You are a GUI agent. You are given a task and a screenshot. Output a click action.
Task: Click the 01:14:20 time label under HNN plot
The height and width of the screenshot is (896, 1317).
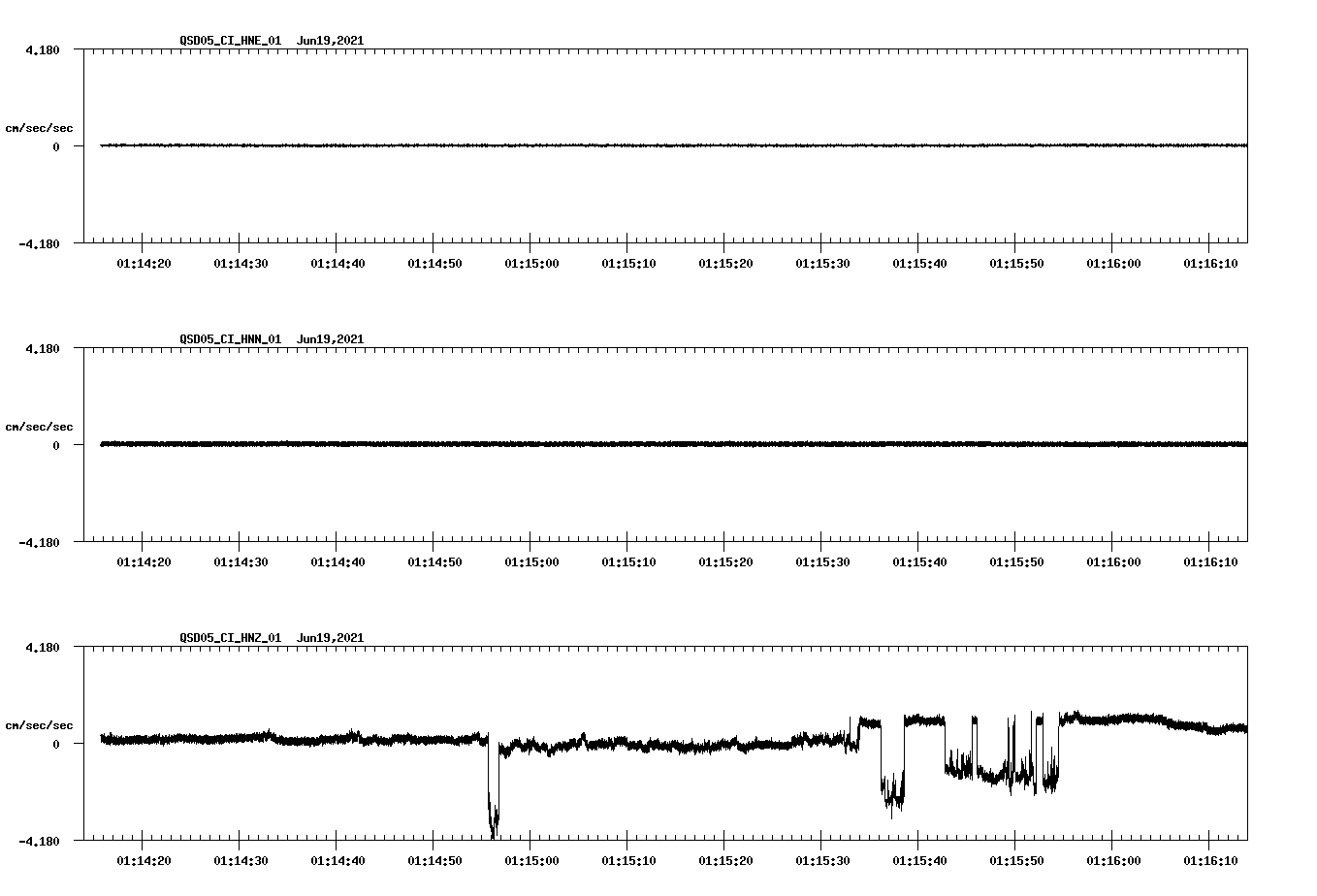144,562
